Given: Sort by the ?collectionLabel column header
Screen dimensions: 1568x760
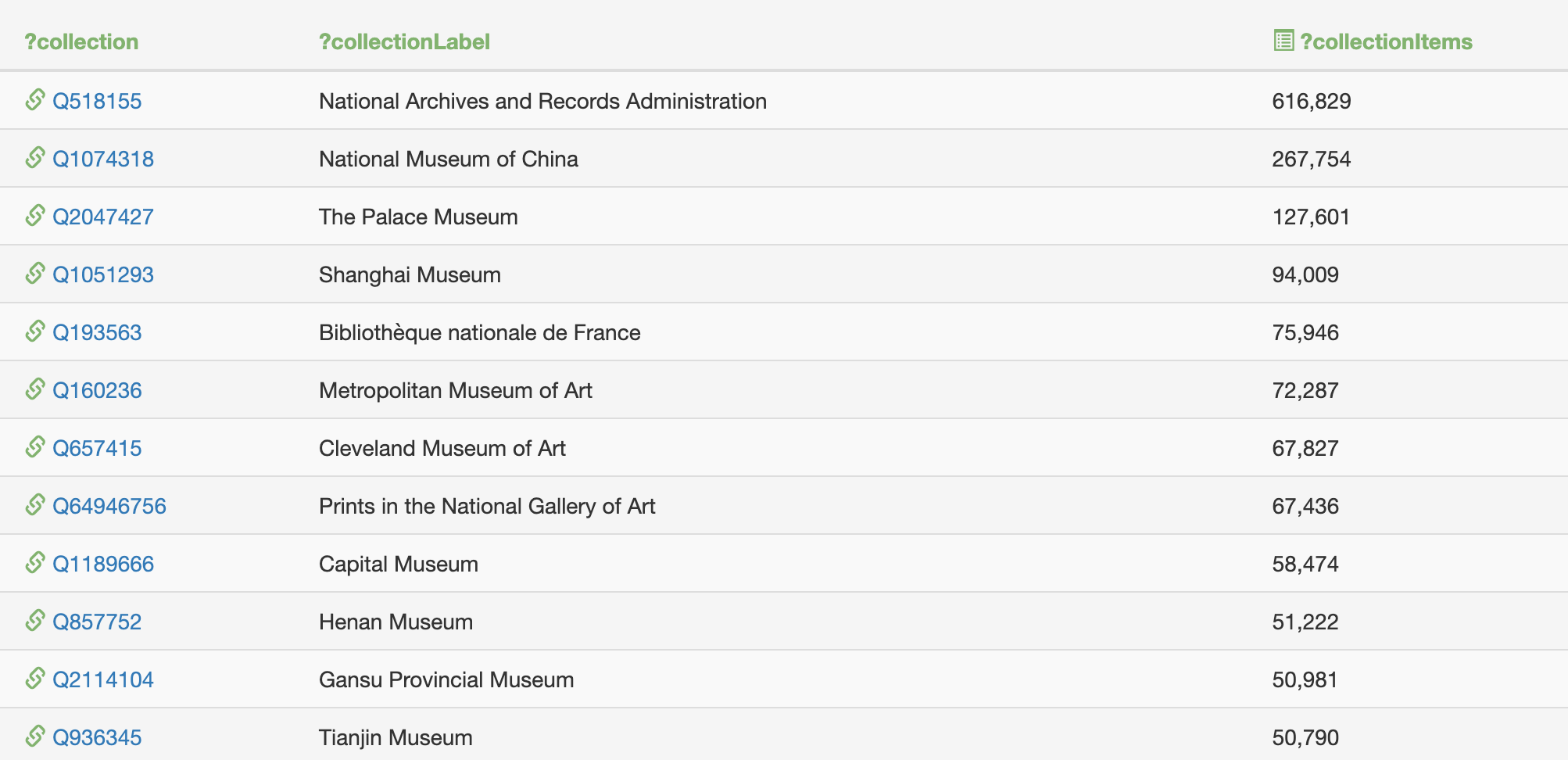Looking at the screenshot, I should [404, 41].
